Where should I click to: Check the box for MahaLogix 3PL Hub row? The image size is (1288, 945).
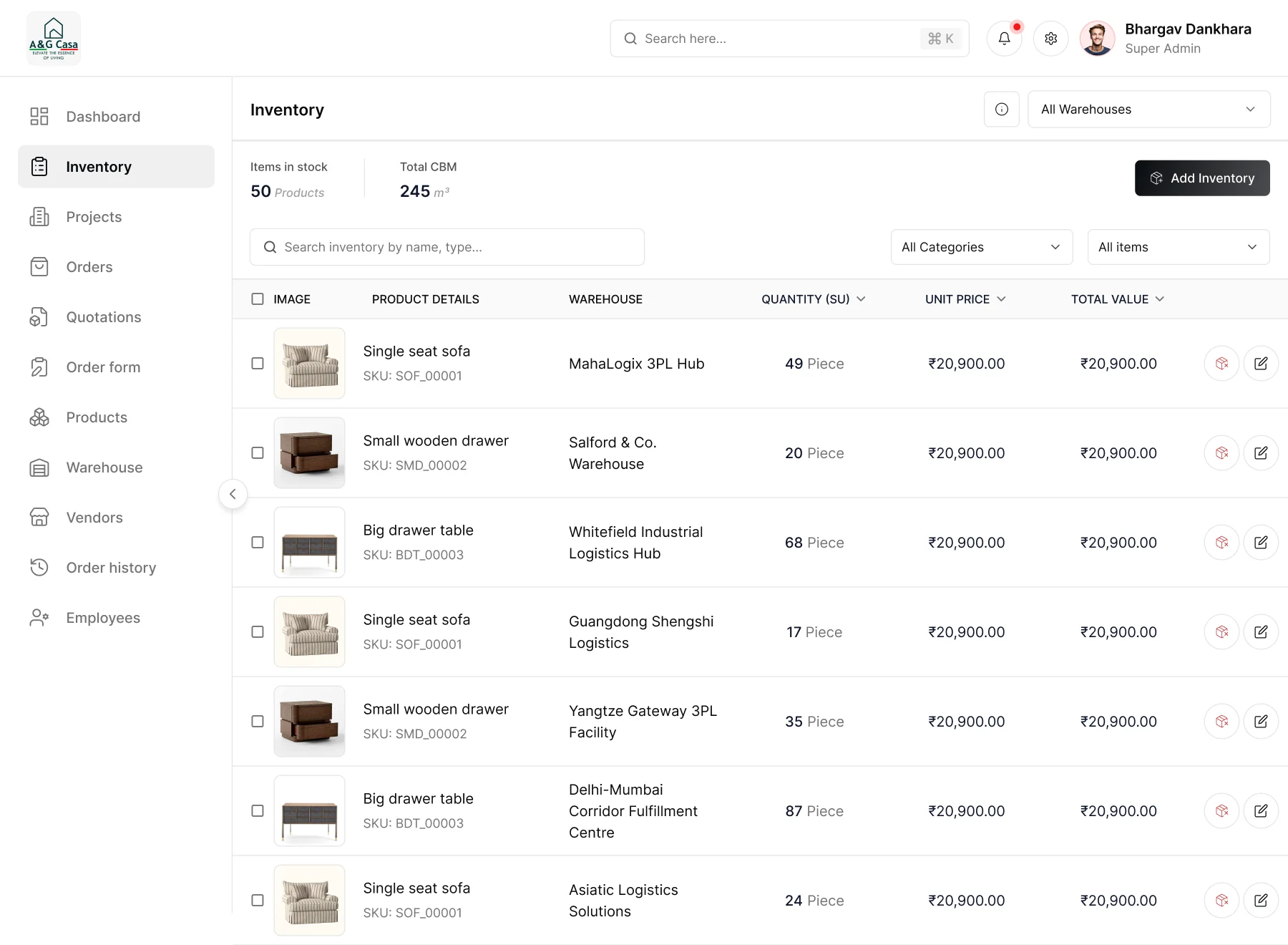(x=258, y=364)
